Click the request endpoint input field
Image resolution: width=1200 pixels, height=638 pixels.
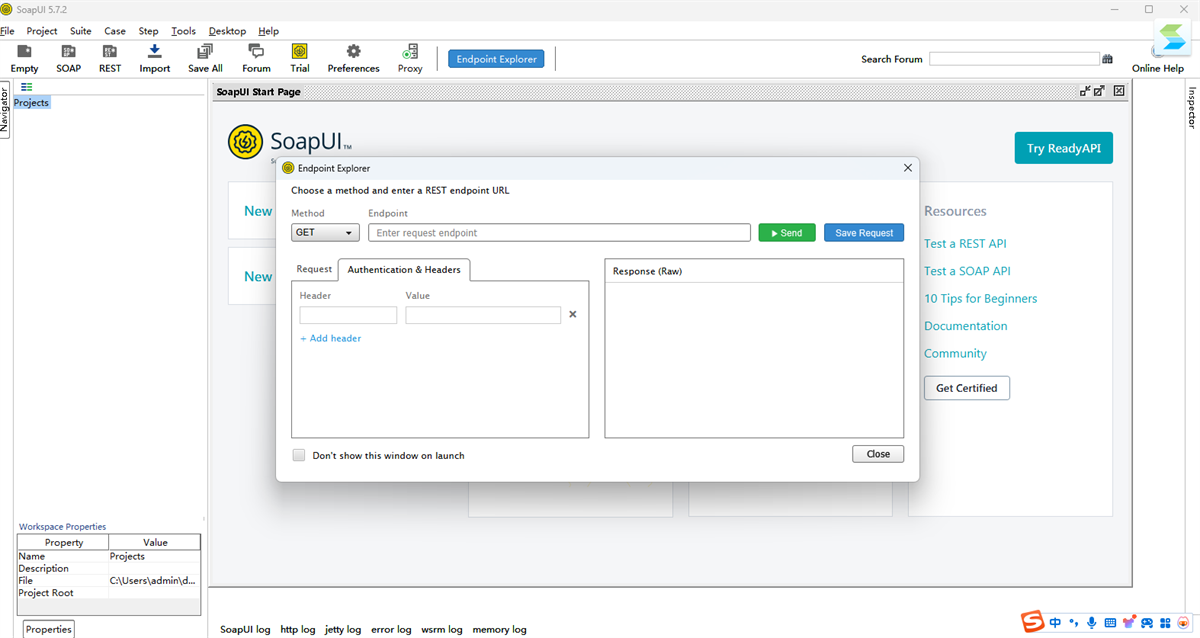point(559,232)
